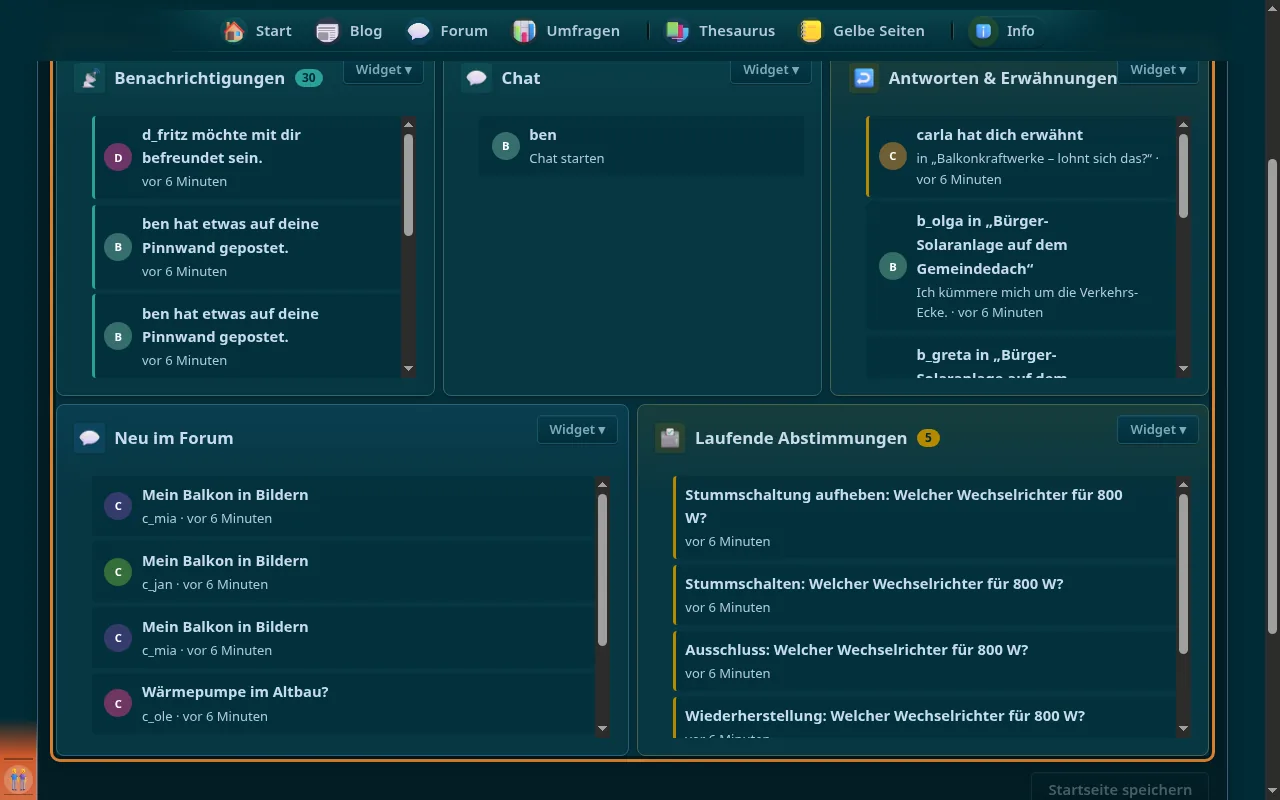Open the Gelbe Seiten menu item
This screenshot has height=800, width=1280.
point(861,31)
